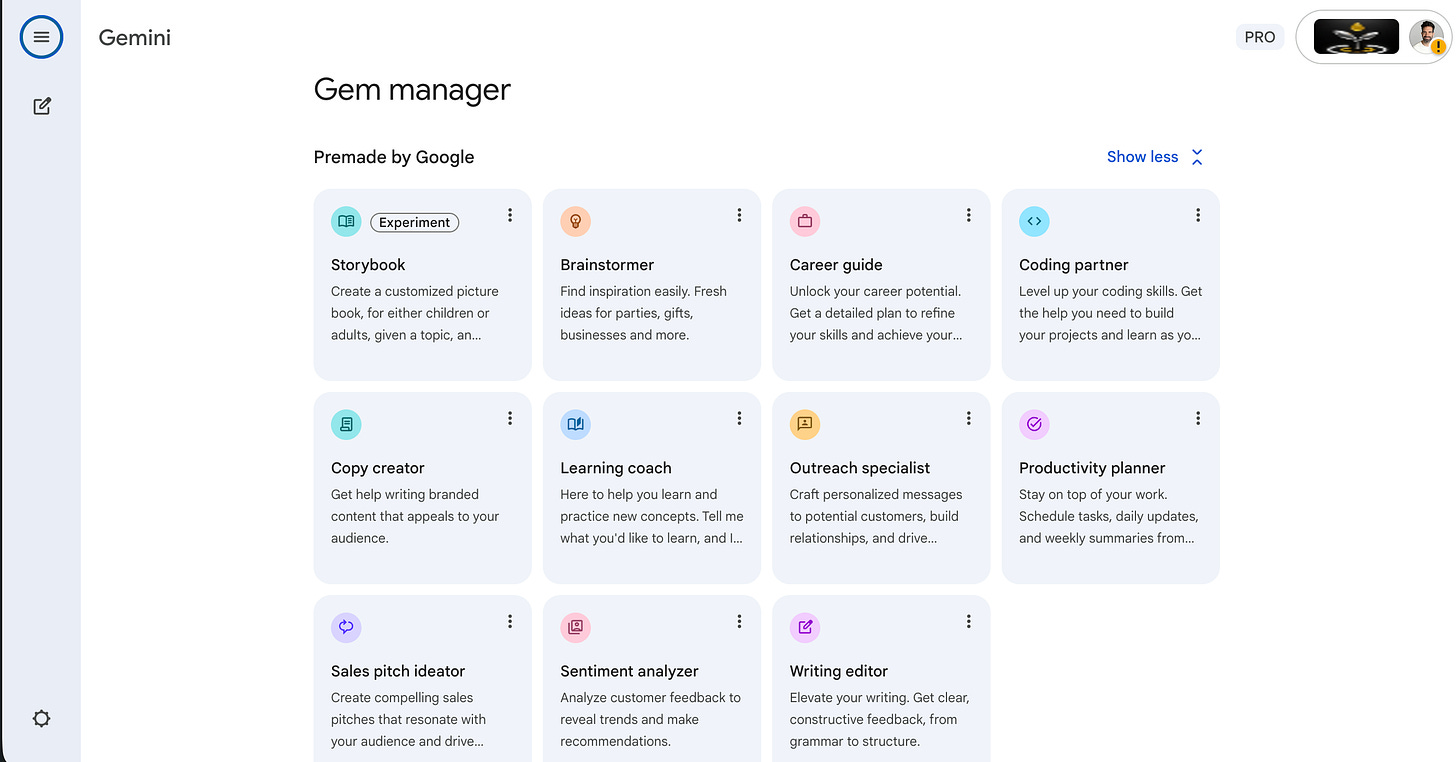Open more options for the Career guide gem

tap(968, 215)
